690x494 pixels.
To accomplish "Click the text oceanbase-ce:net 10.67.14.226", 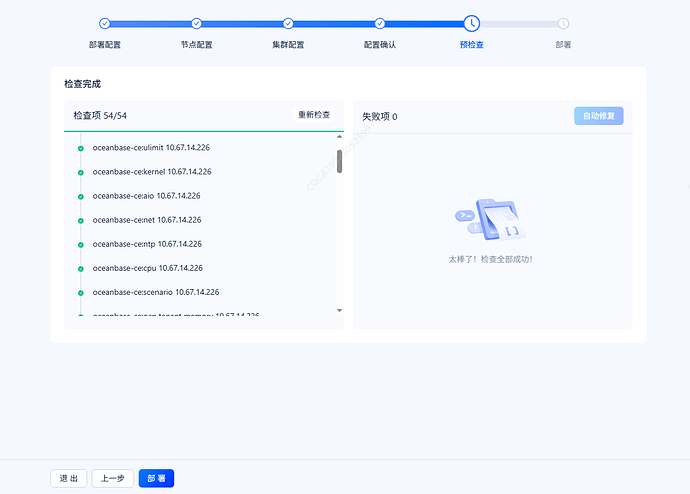I will pyautogui.click(x=147, y=220).
